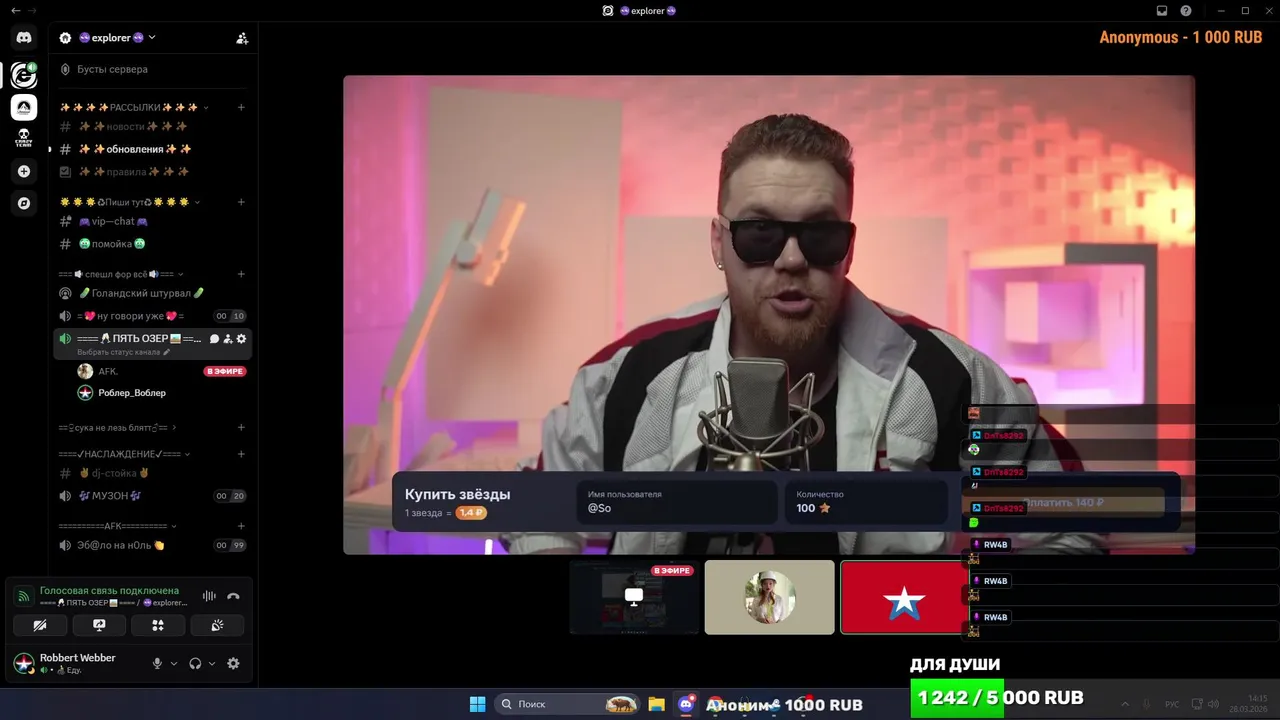Open help icon in title bar
Screen dimensions: 1280x720
tap(1186, 10)
